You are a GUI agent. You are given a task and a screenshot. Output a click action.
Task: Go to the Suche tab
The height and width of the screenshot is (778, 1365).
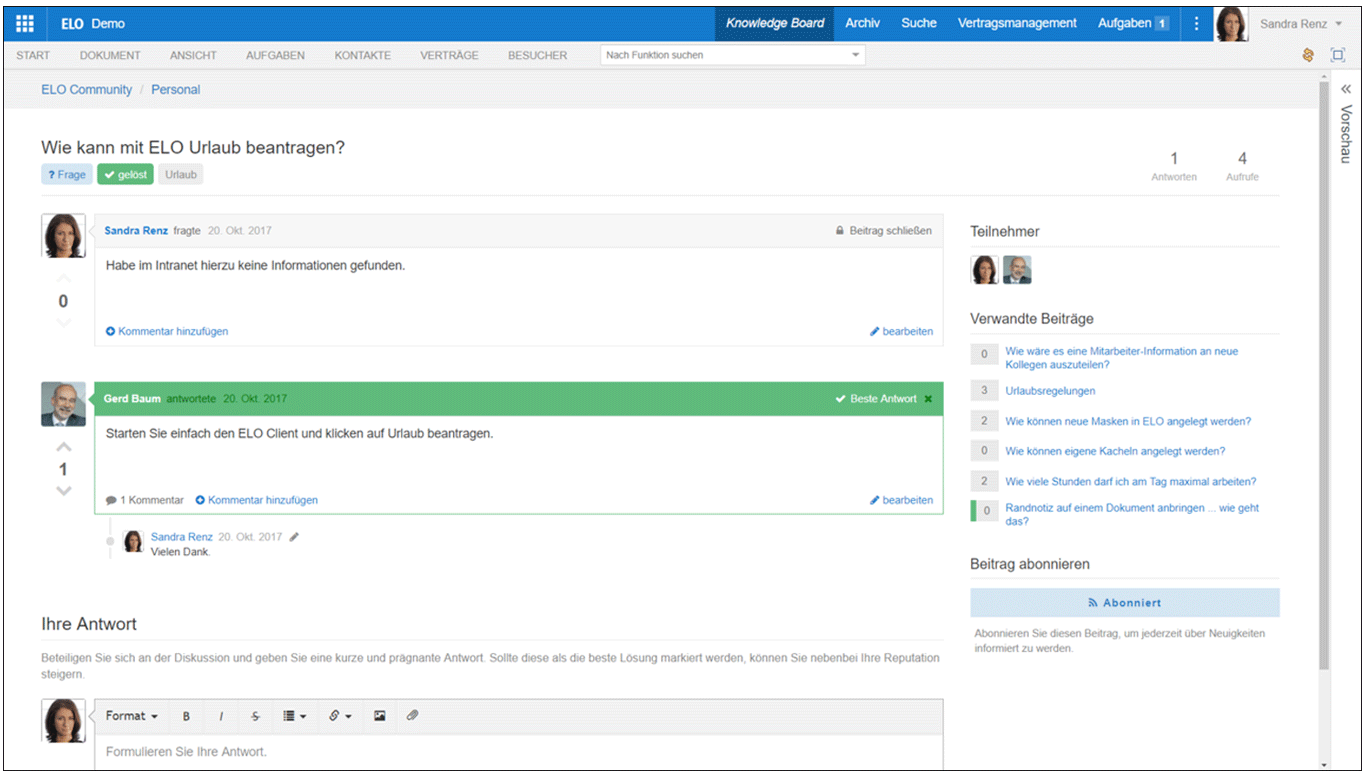(x=919, y=23)
